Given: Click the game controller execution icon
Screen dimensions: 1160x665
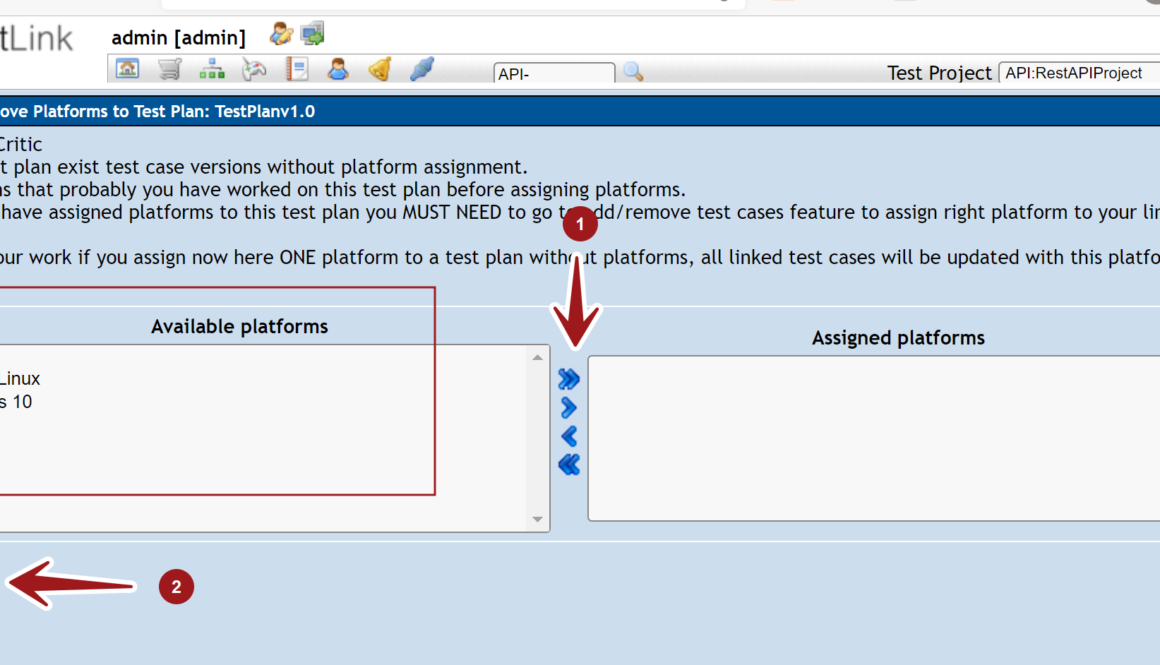Looking at the screenshot, I should pyautogui.click(x=254, y=69).
